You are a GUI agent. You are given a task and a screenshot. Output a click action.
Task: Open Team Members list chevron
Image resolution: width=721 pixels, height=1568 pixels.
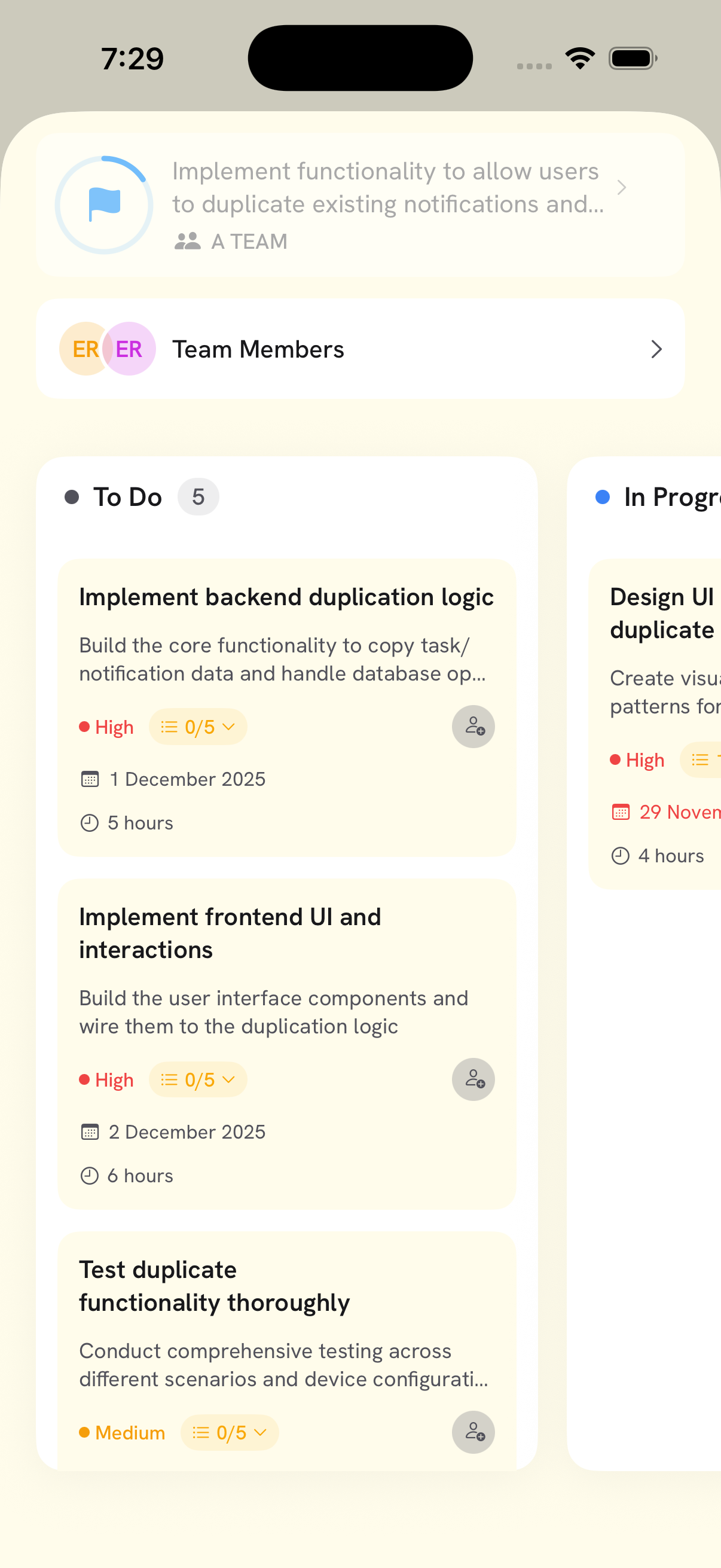(x=655, y=349)
